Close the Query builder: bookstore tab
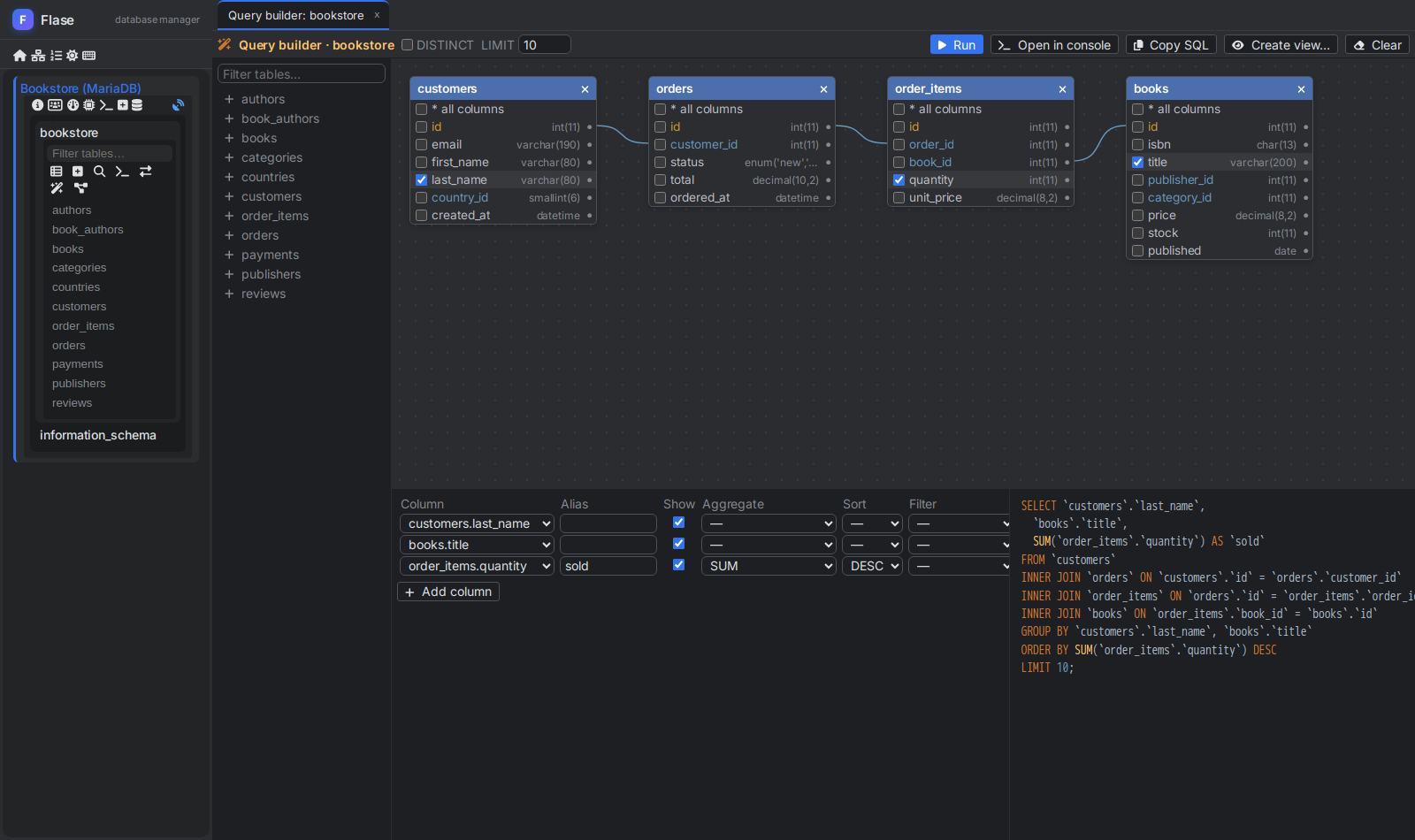The image size is (1415, 840). click(x=377, y=15)
